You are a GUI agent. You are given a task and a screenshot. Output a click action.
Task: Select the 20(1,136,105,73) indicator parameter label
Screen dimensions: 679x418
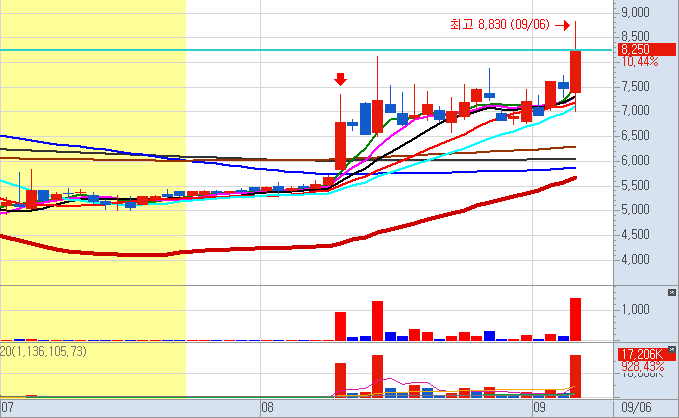[43, 351]
